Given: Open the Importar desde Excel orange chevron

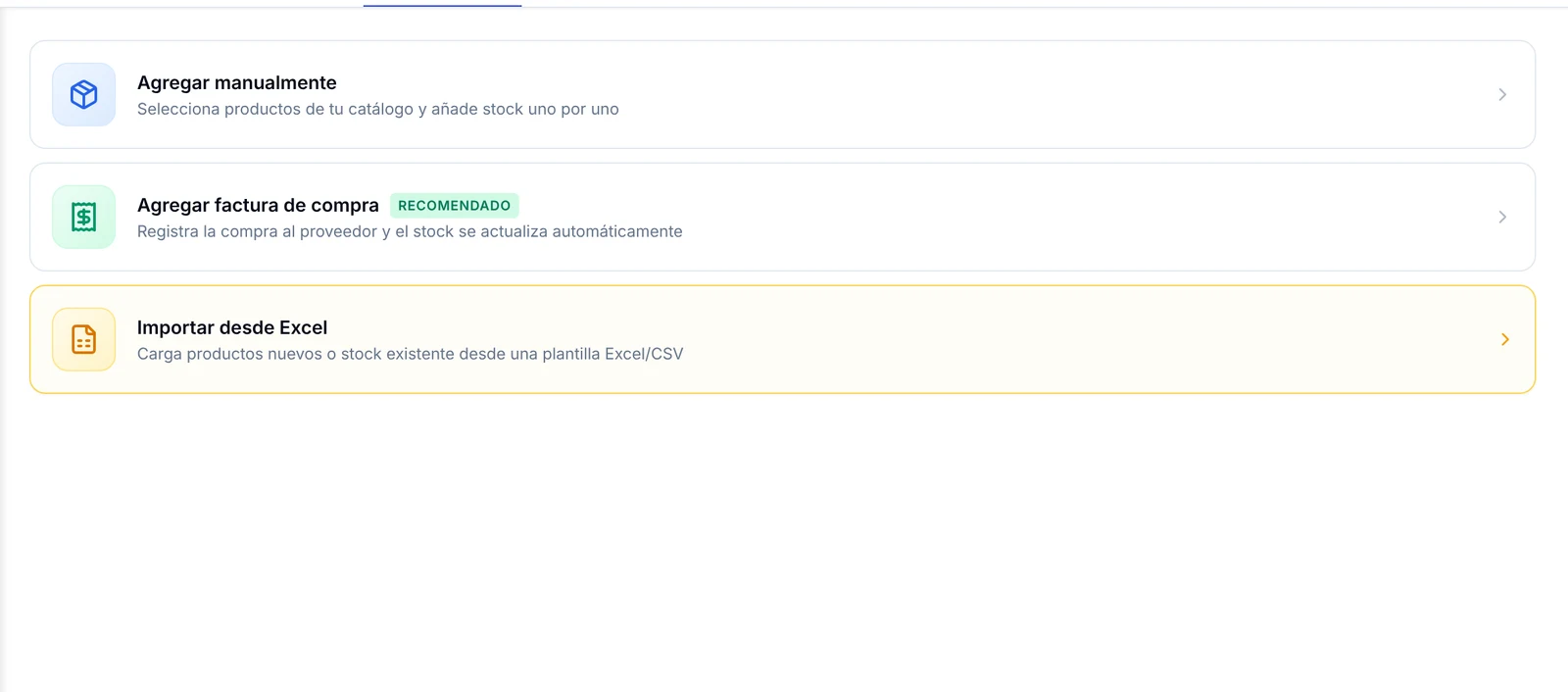Looking at the screenshot, I should click(x=1505, y=340).
